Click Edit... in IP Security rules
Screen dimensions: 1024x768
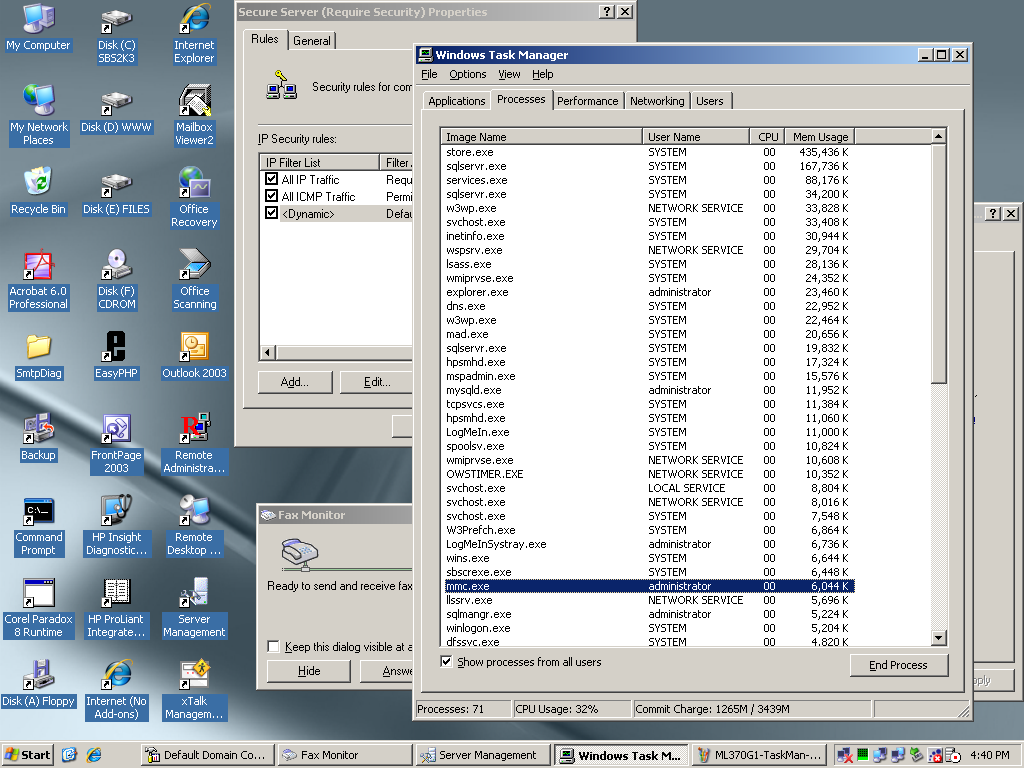coord(377,382)
